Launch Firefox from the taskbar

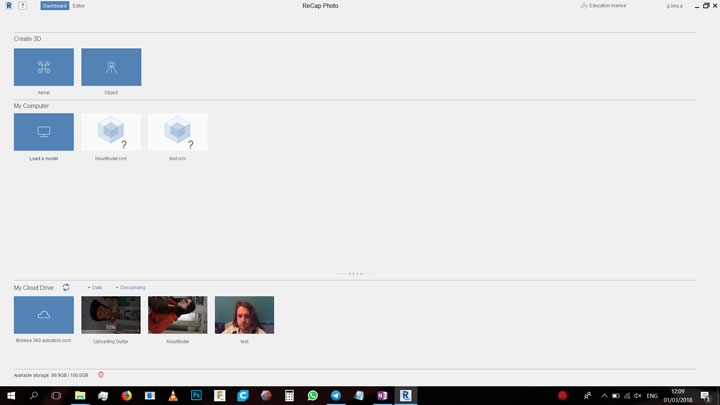[127, 395]
